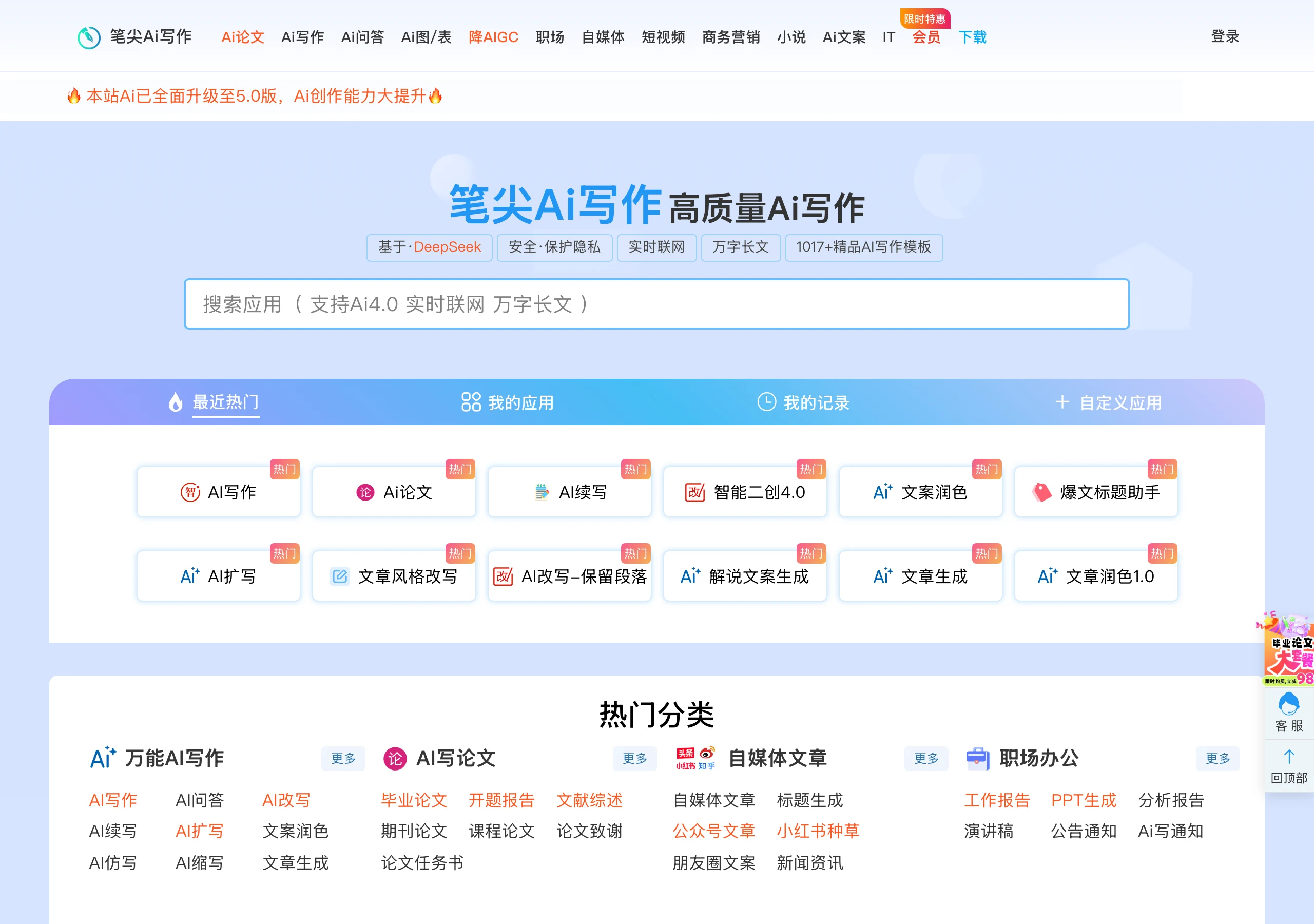Screen dimensions: 1314x924
Task: Open the 小红书种草 link
Action: [818, 831]
